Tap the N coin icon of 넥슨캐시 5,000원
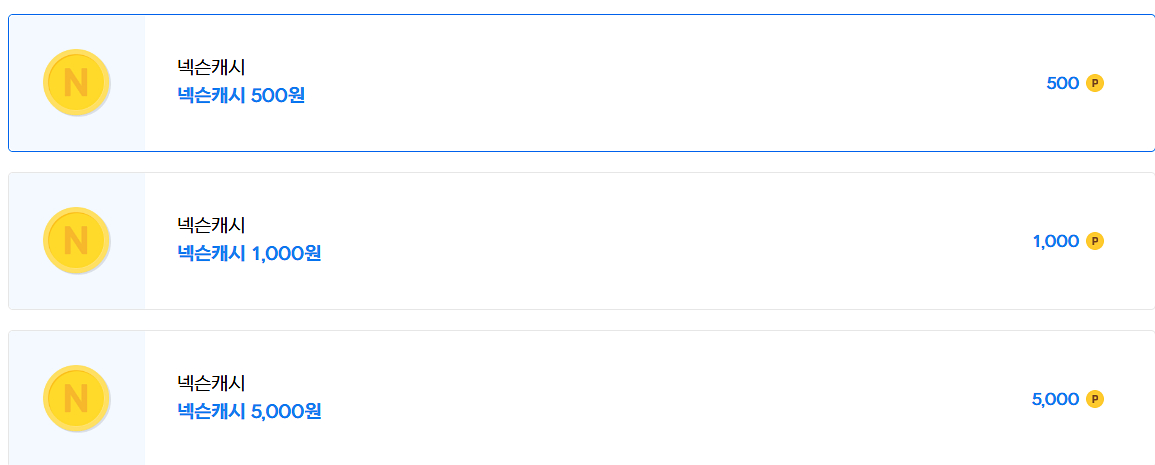The image size is (1155, 465). [77, 399]
